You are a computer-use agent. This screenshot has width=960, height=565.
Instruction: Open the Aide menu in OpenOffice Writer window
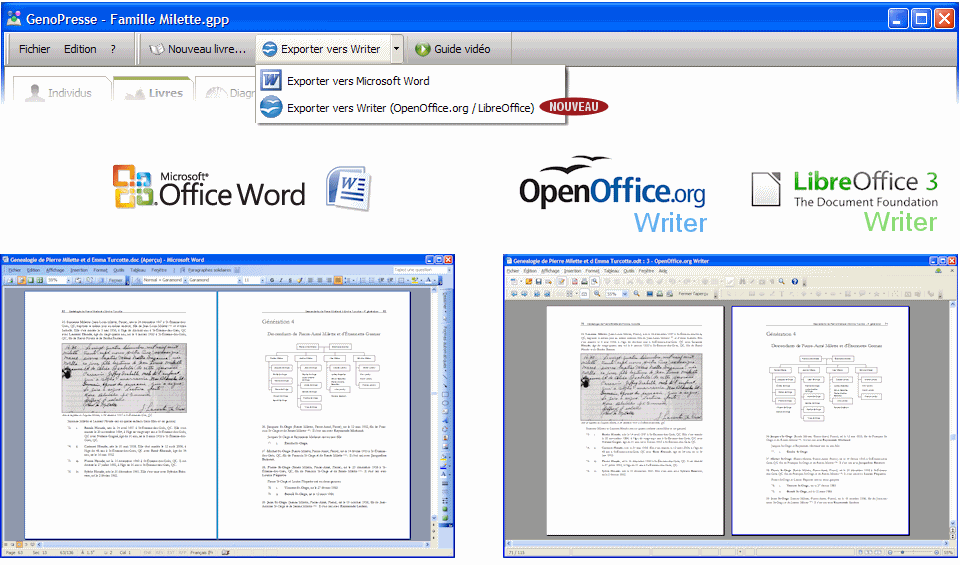[x=663, y=271]
